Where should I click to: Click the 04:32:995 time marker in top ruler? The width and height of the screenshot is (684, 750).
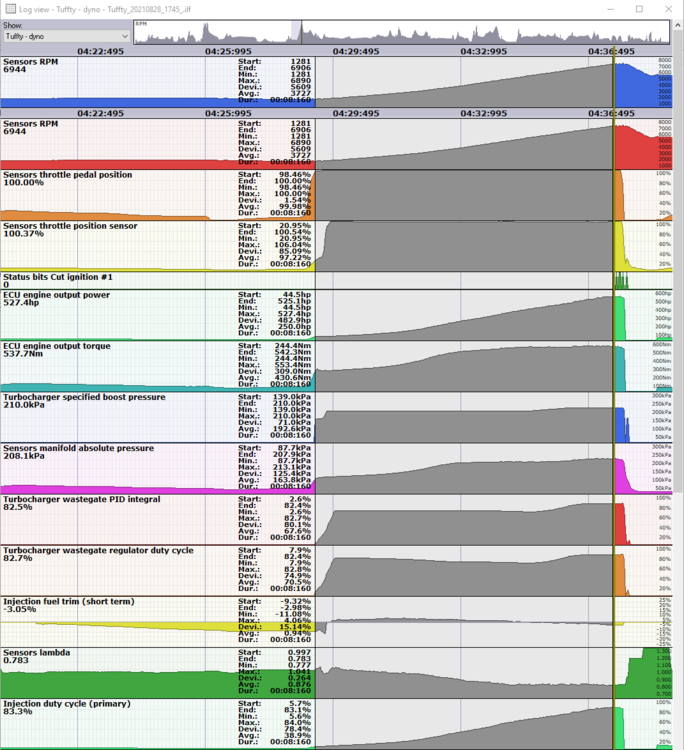tap(484, 52)
